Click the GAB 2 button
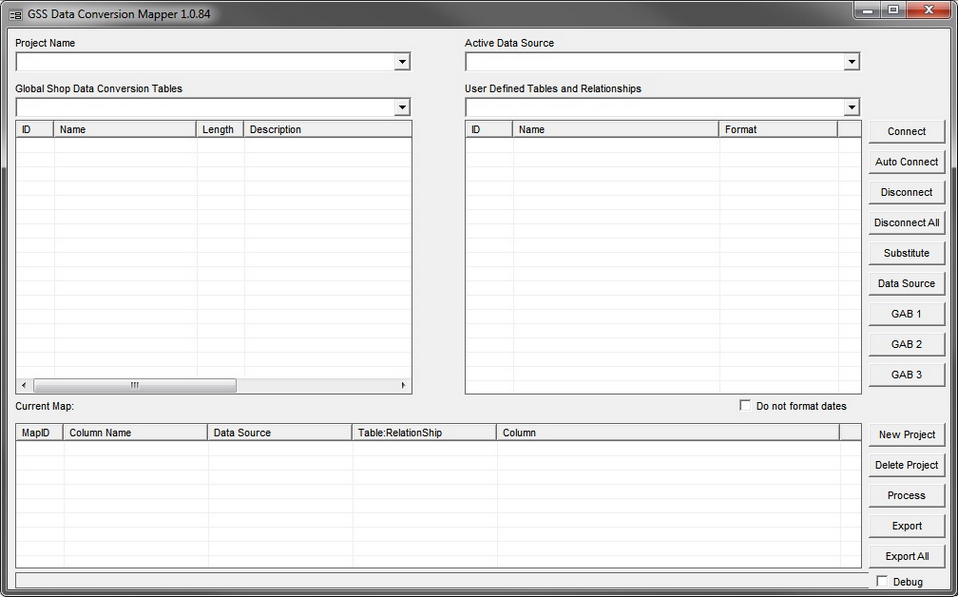Image resolution: width=958 pixels, height=597 pixels. click(x=907, y=345)
